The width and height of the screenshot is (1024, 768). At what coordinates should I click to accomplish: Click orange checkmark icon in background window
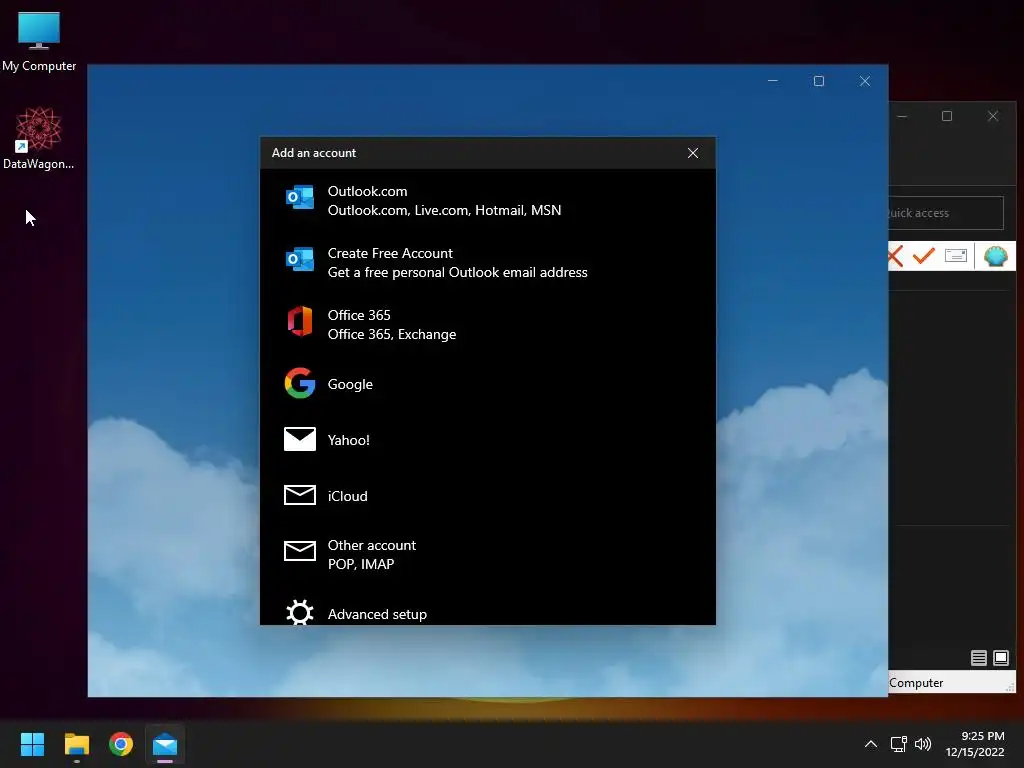point(923,255)
